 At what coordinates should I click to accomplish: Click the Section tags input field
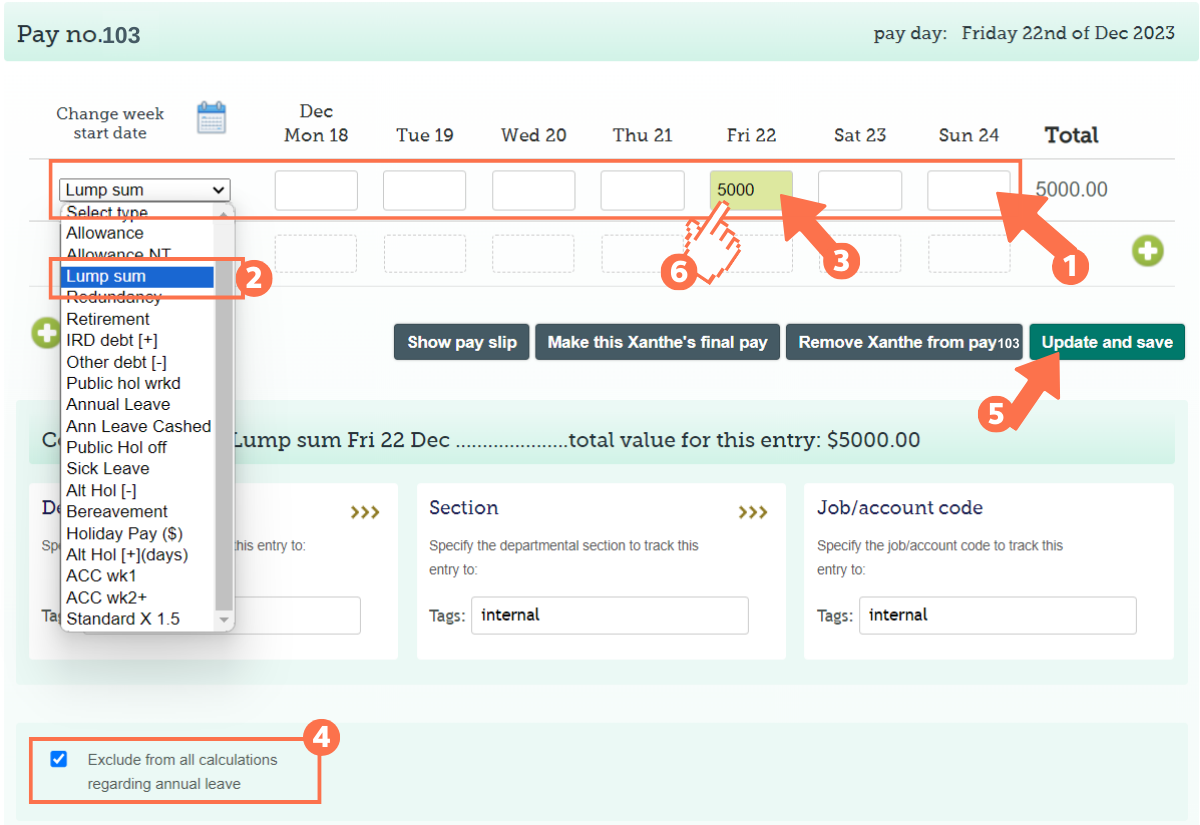pyautogui.click(x=609, y=615)
